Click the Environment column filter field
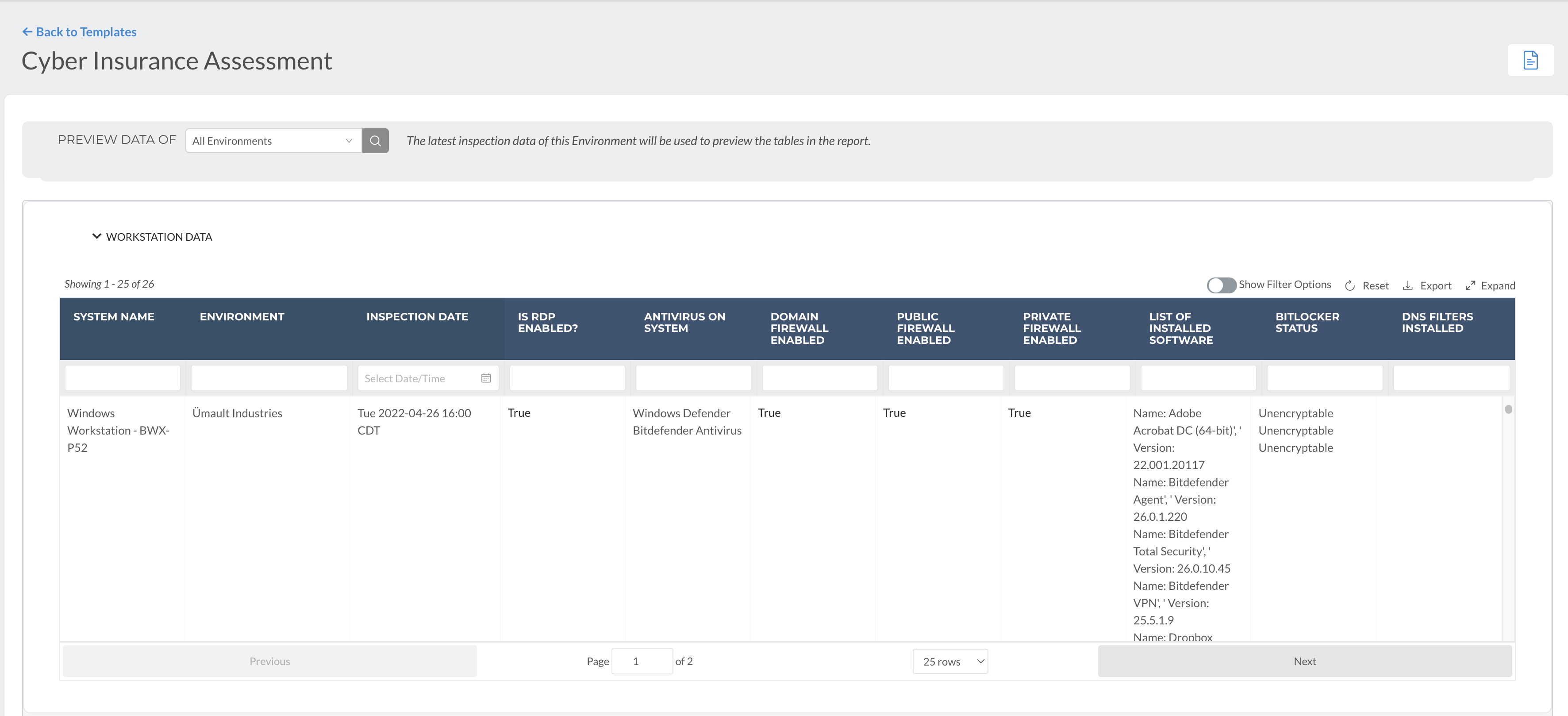 click(269, 378)
